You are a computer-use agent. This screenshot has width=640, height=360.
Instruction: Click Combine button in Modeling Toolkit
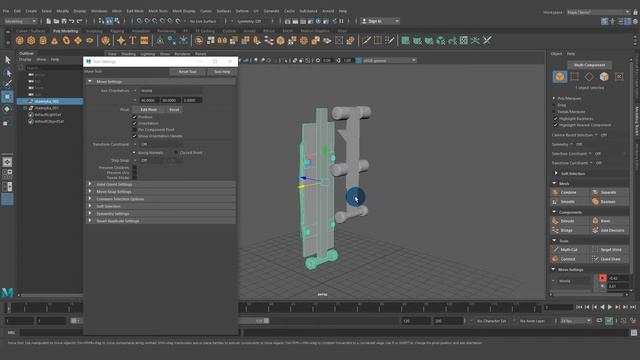[569, 192]
